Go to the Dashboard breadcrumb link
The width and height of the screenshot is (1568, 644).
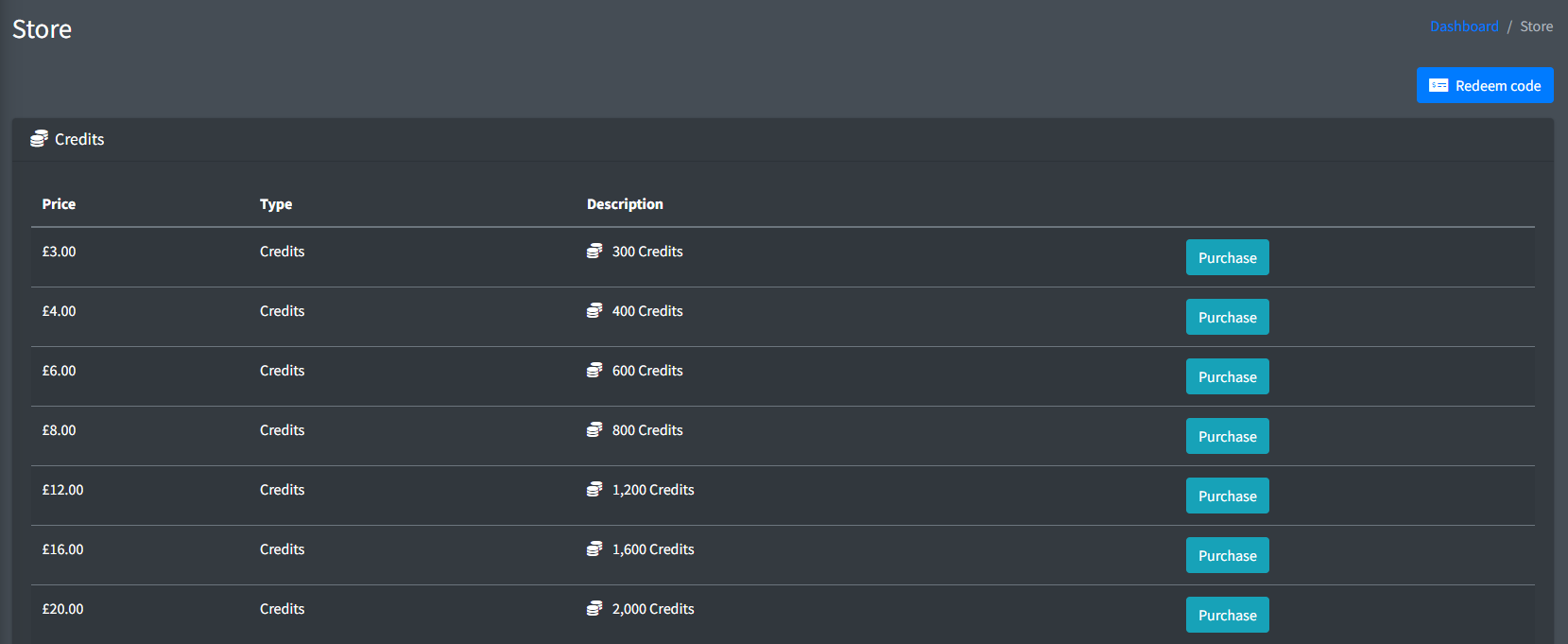1463,26
